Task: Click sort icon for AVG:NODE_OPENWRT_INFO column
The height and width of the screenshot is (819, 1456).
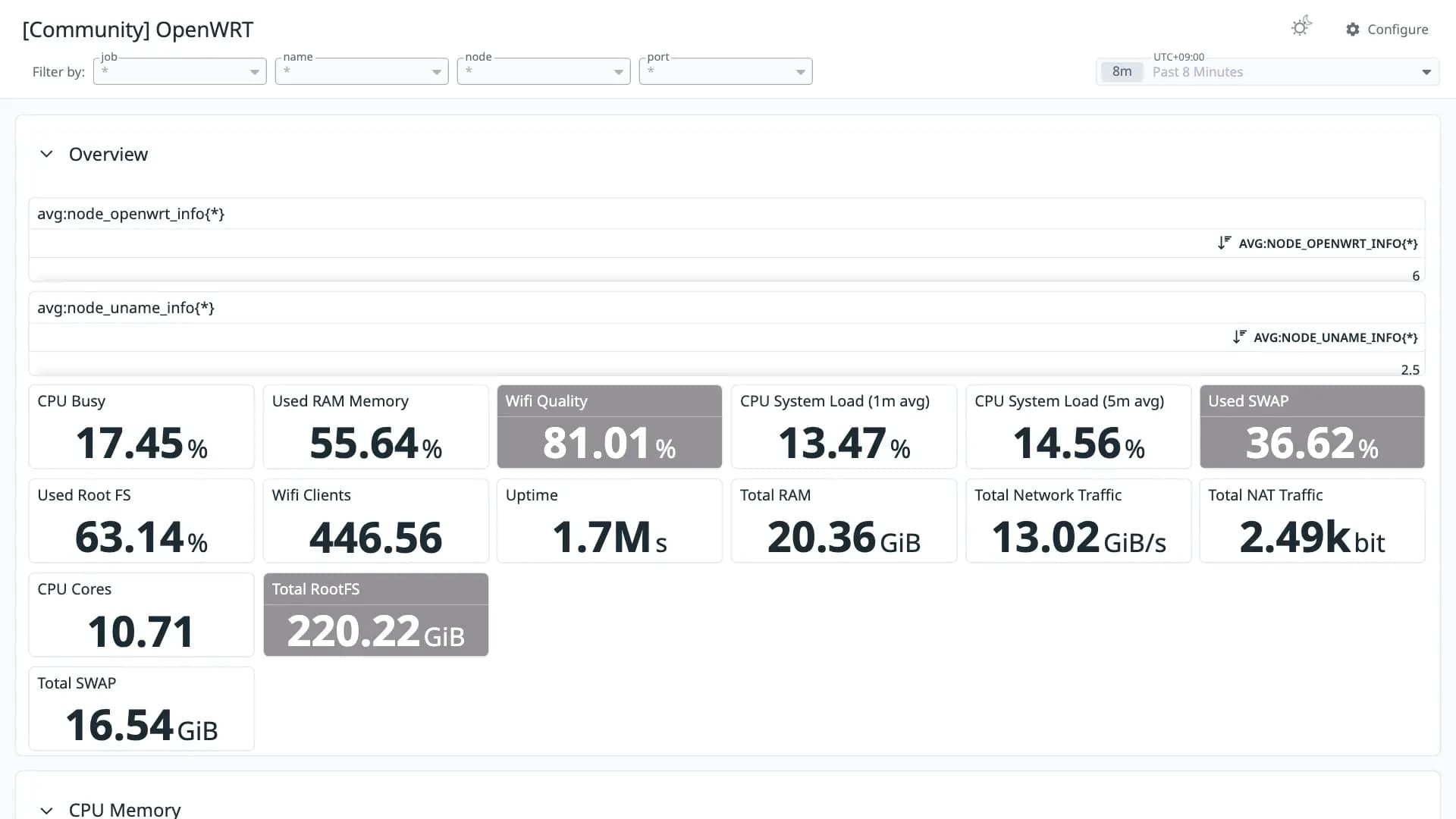Action: (x=1224, y=243)
